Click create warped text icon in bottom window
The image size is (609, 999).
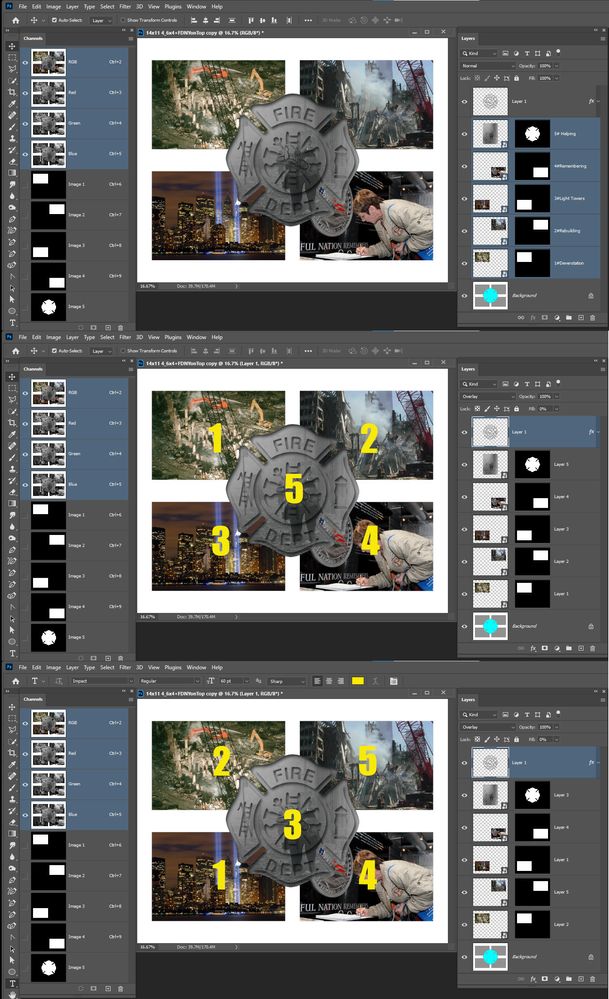point(375,681)
